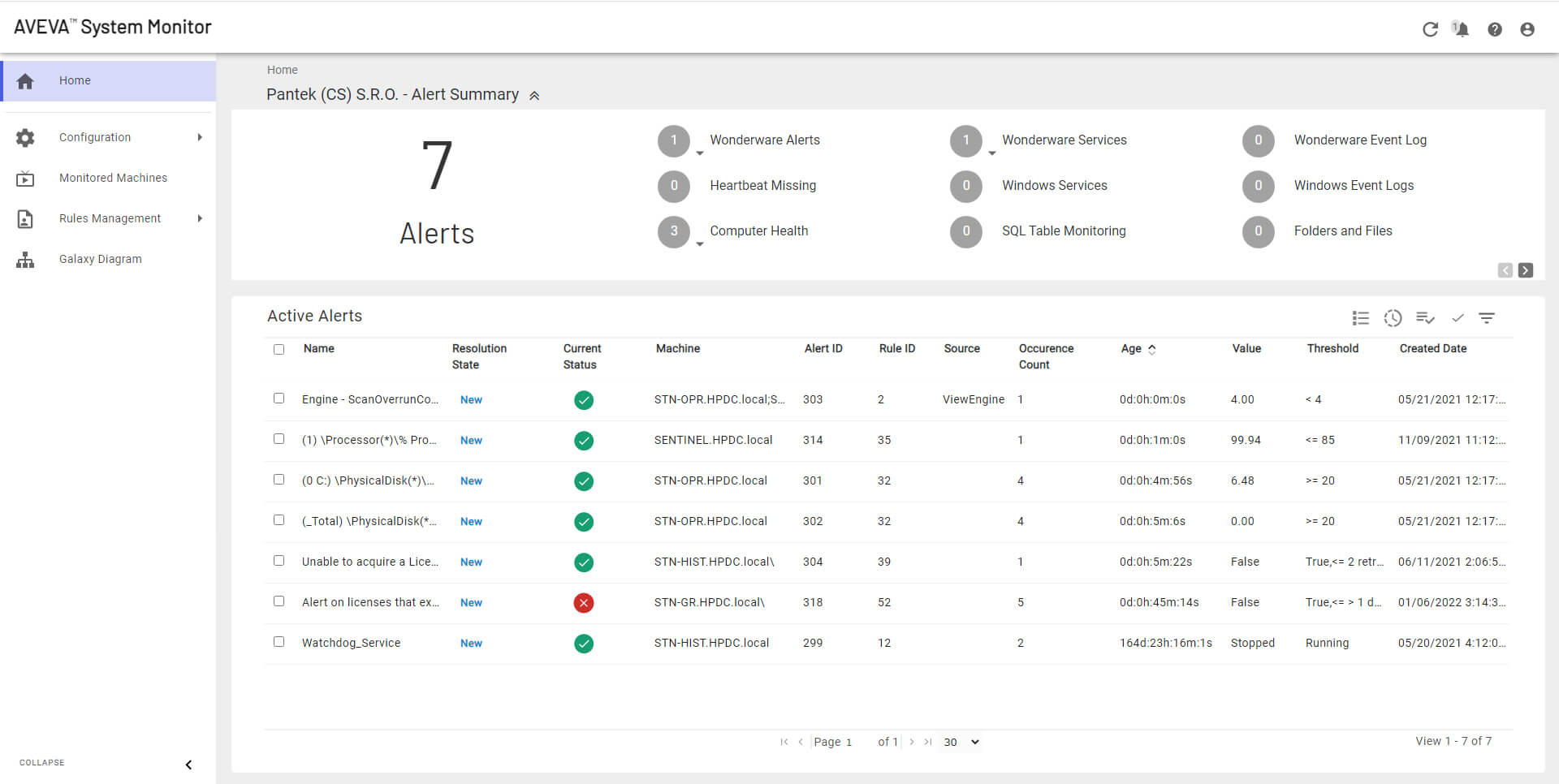1559x784 pixels.
Task: Open Rules Management in the sidebar
Action: tap(110, 219)
